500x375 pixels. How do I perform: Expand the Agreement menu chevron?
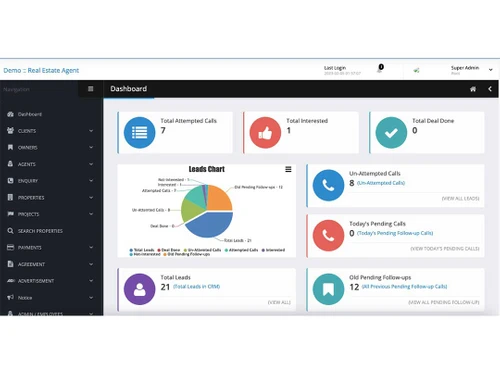pyautogui.click(x=91, y=264)
